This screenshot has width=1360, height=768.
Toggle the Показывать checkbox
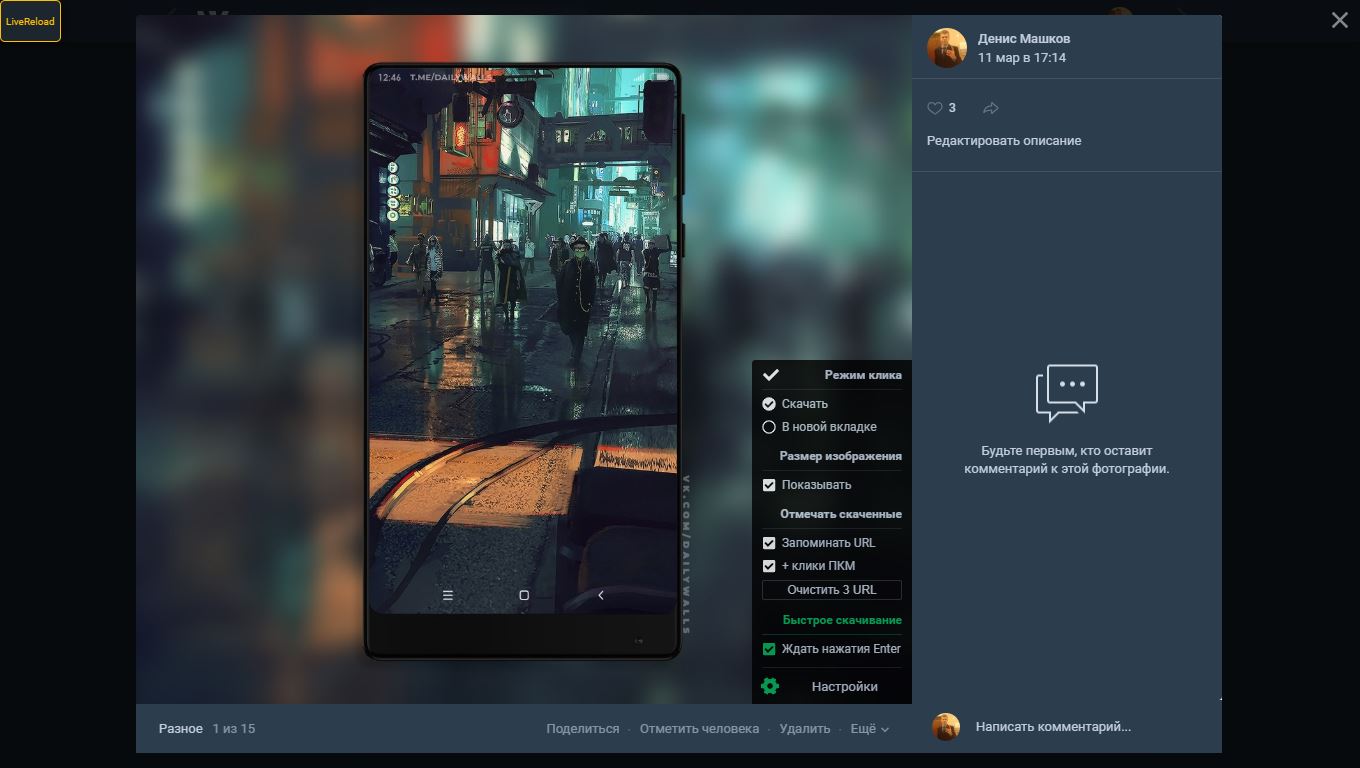769,485
